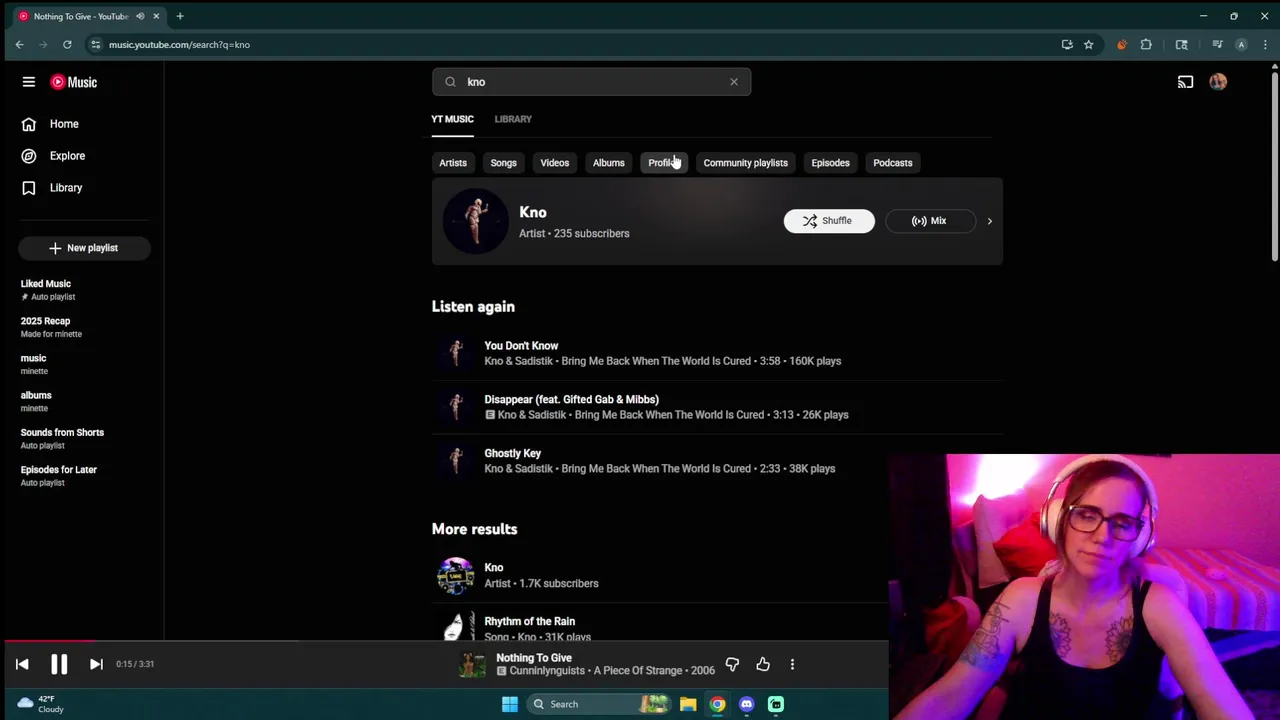Skip to next track

[96, 664]
